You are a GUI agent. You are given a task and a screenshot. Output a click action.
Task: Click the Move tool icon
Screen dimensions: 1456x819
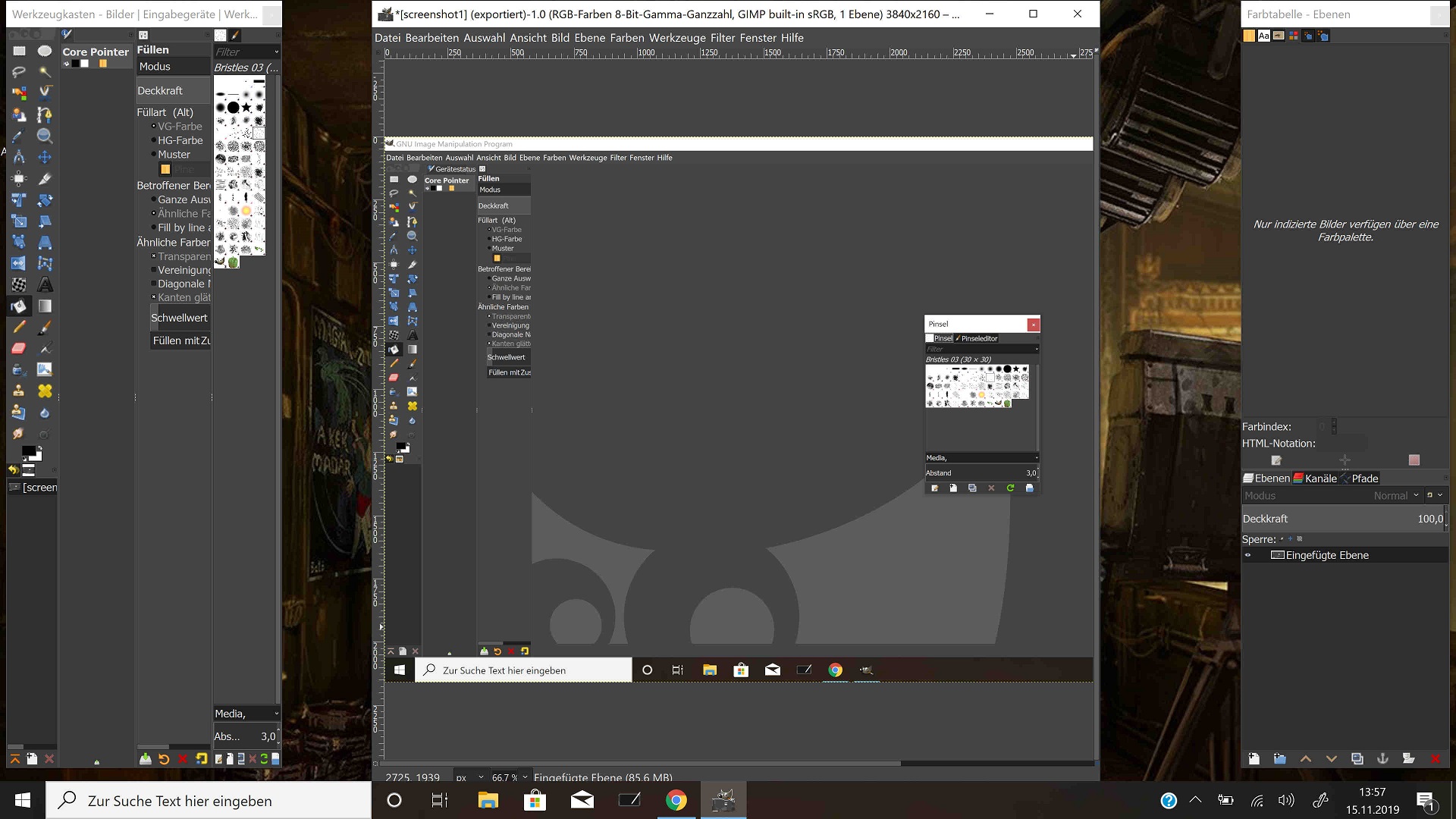(x=45, y=158)
